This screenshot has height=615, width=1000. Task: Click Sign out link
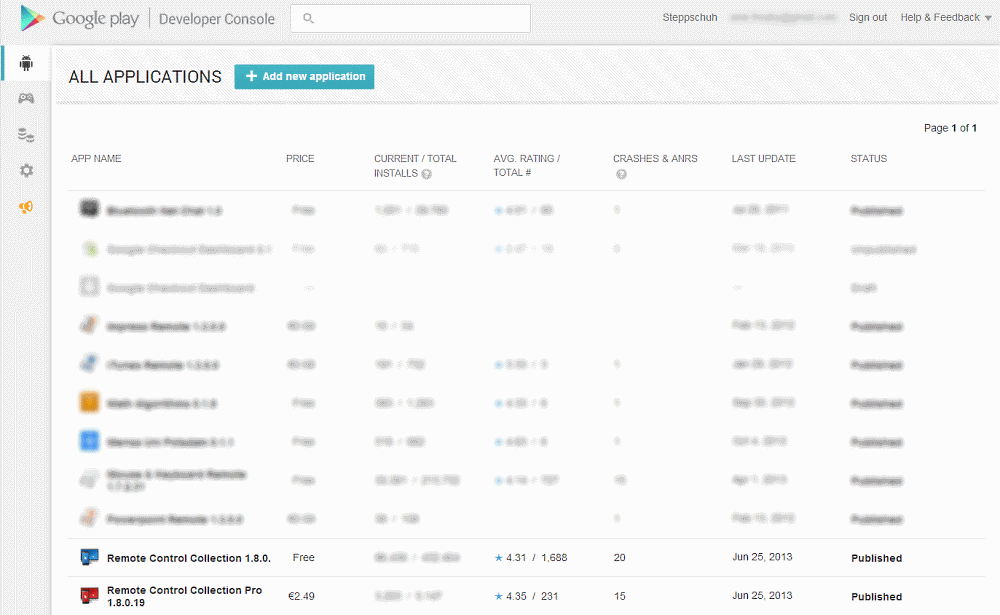click(867, 18)
